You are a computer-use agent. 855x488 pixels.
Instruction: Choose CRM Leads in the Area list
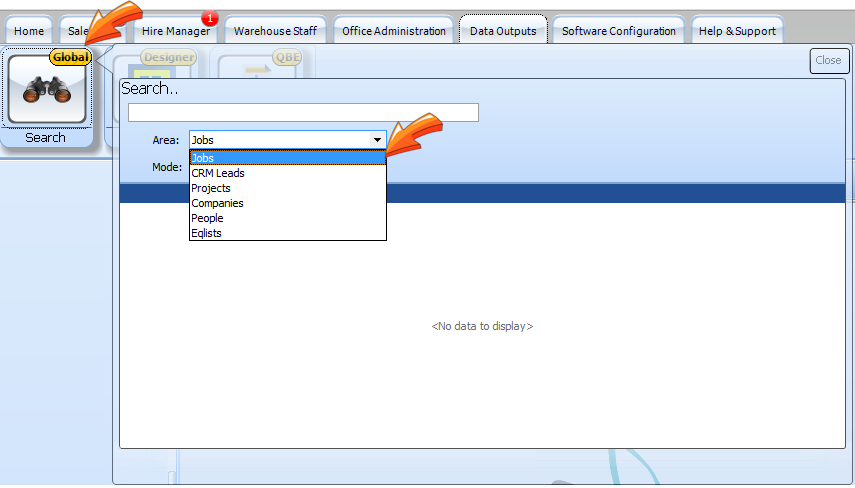[x=288, y=173]
